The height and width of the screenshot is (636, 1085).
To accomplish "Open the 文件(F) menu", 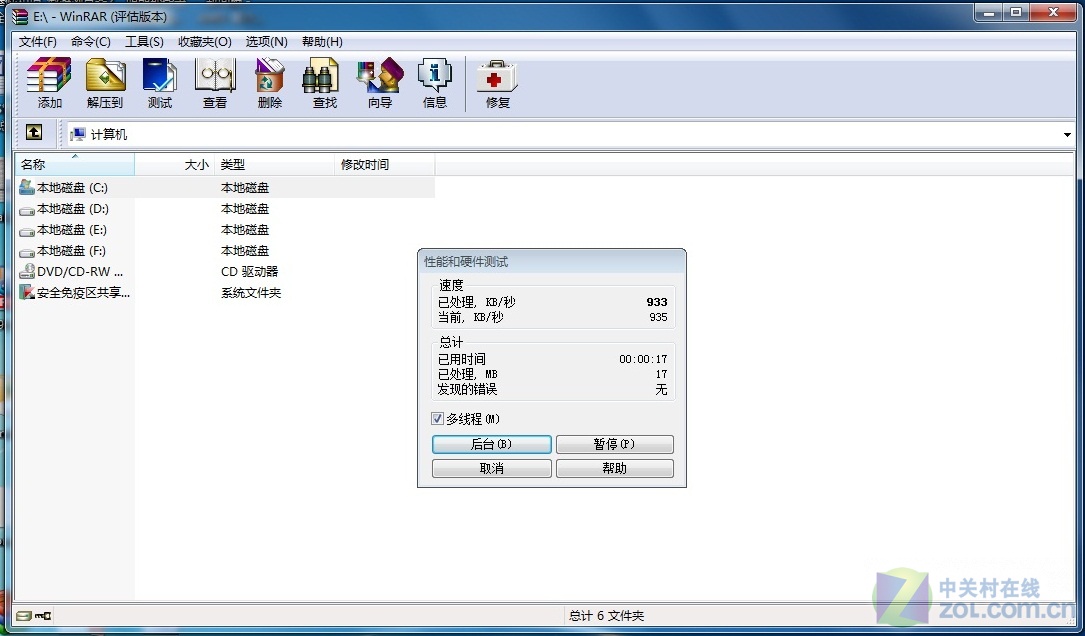I will (37, 42).
